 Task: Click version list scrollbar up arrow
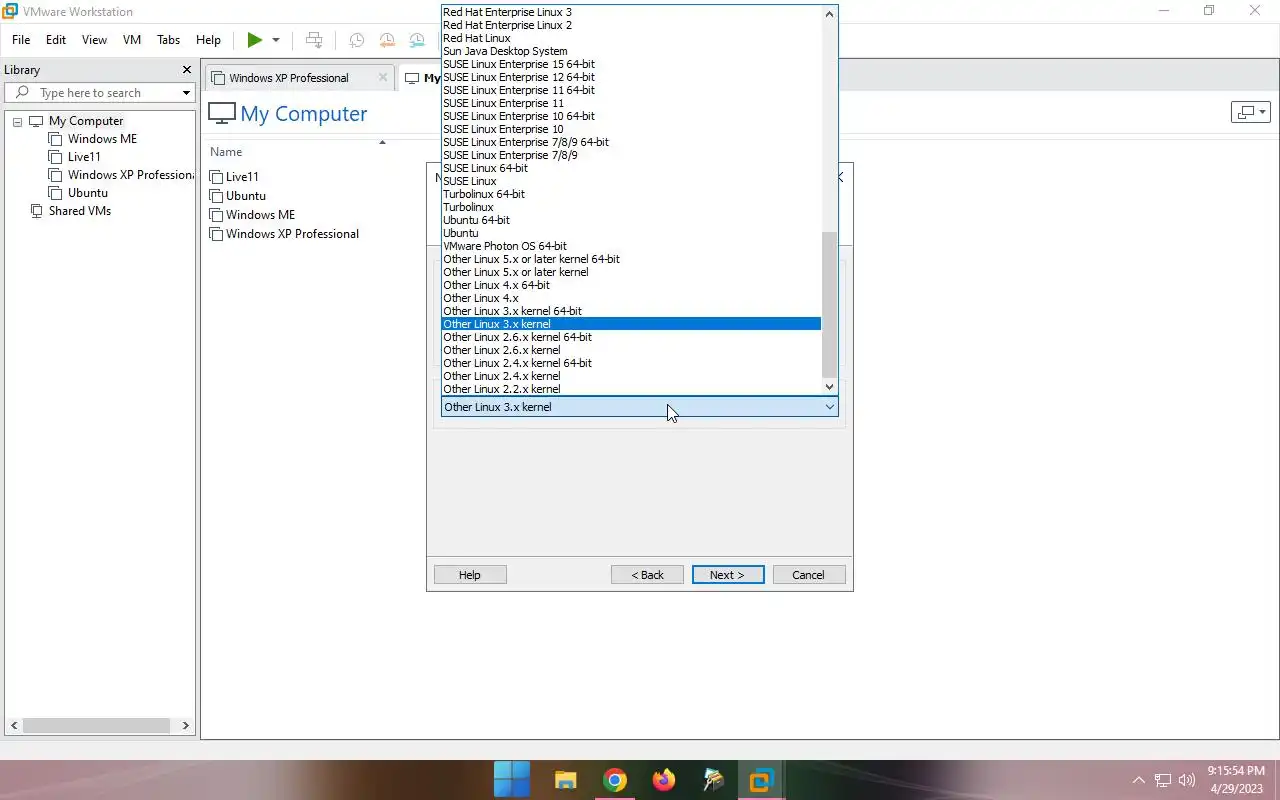[x=829, y=14]
